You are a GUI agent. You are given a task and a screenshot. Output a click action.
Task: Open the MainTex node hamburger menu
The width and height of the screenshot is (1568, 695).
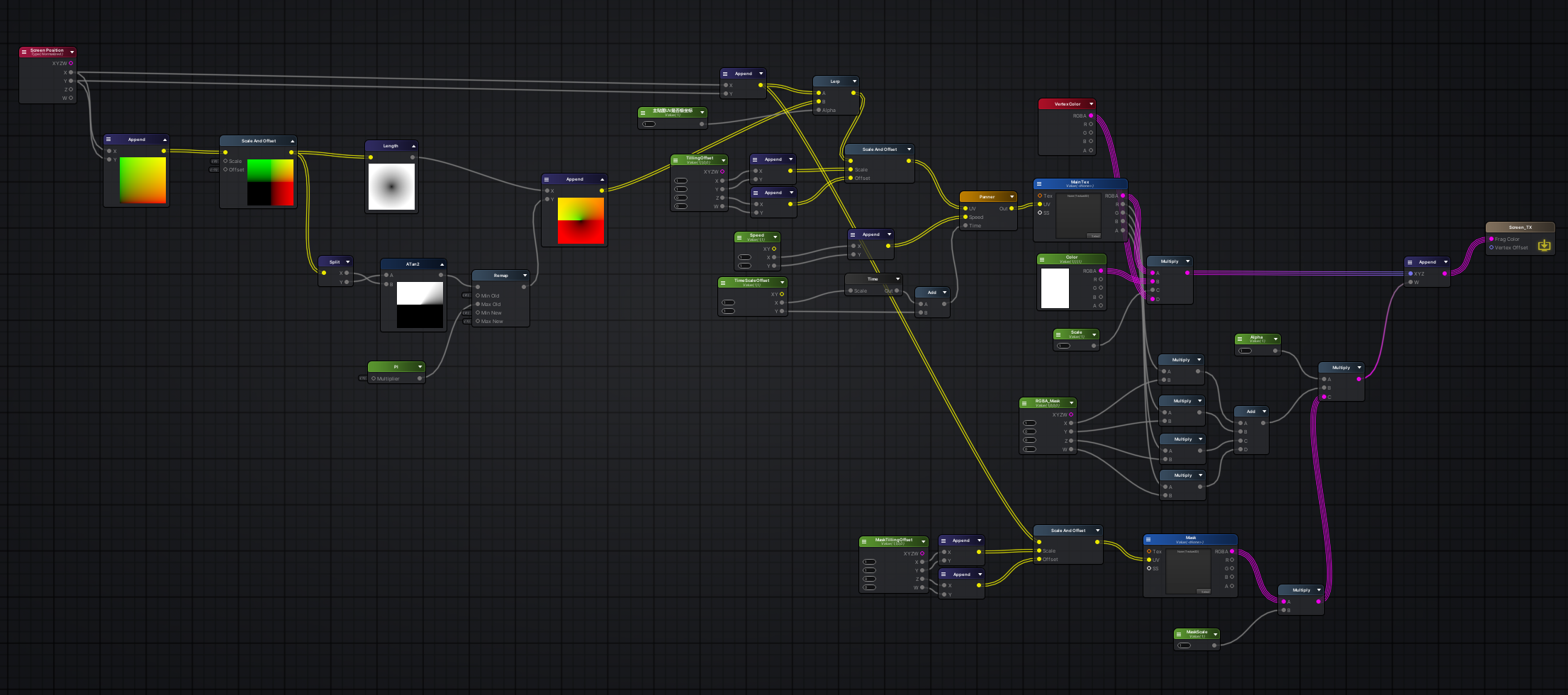tap(1039, 183)
